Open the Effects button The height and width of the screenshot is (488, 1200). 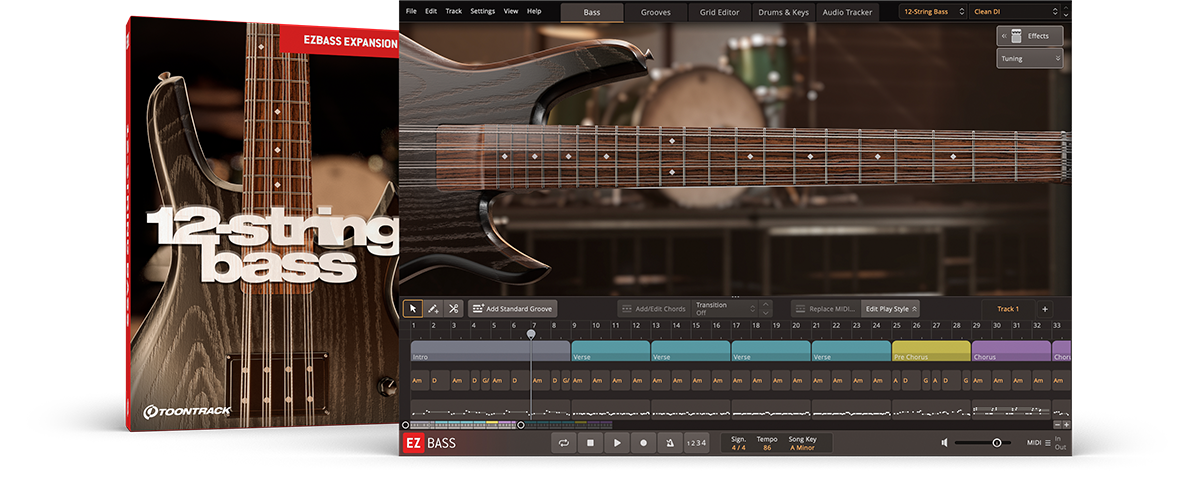(x=1029, y=36)
